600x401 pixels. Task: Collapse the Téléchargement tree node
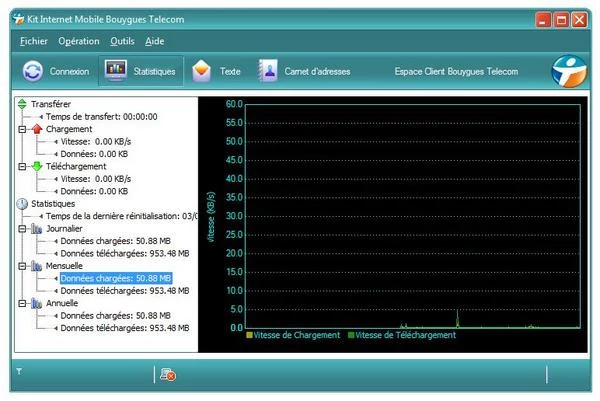(x=22, y=166)
